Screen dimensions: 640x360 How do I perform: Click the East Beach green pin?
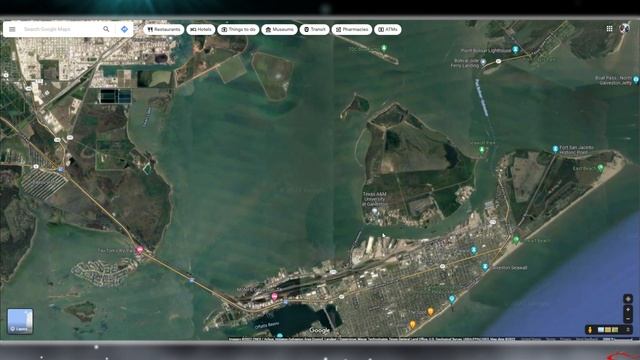point(600,167)
